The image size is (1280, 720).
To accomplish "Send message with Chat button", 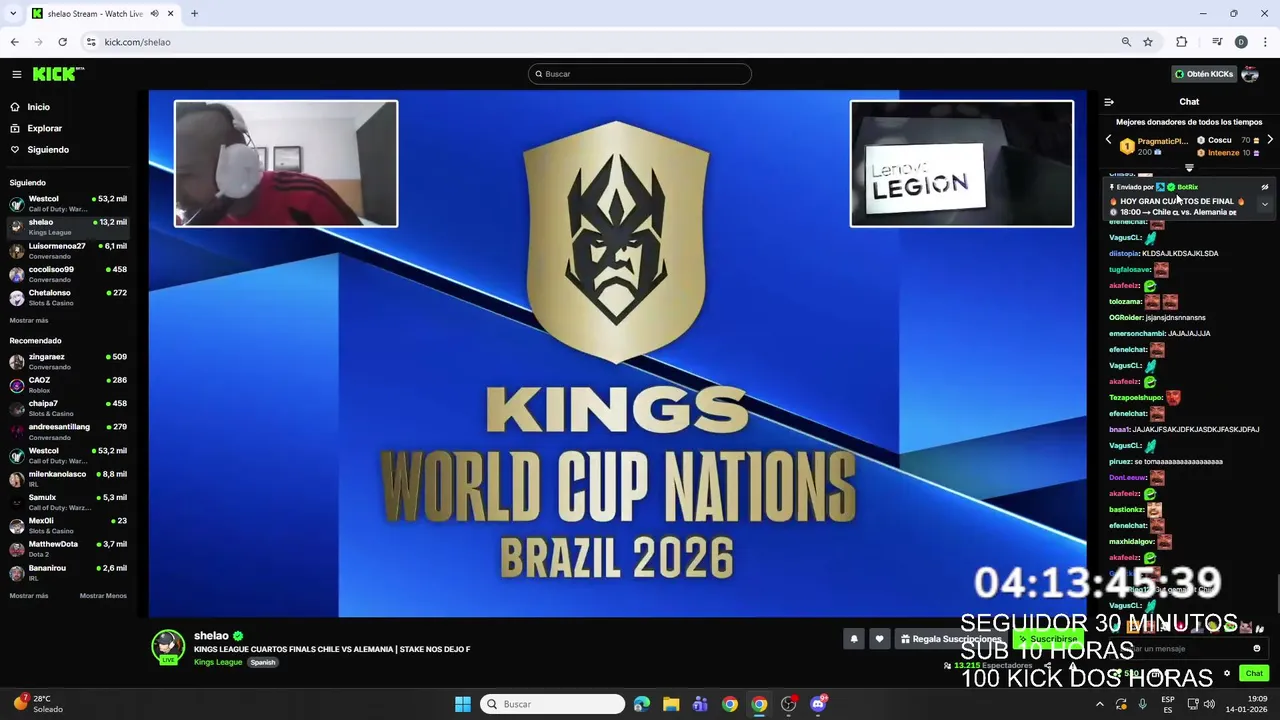I will (1254, 673).
